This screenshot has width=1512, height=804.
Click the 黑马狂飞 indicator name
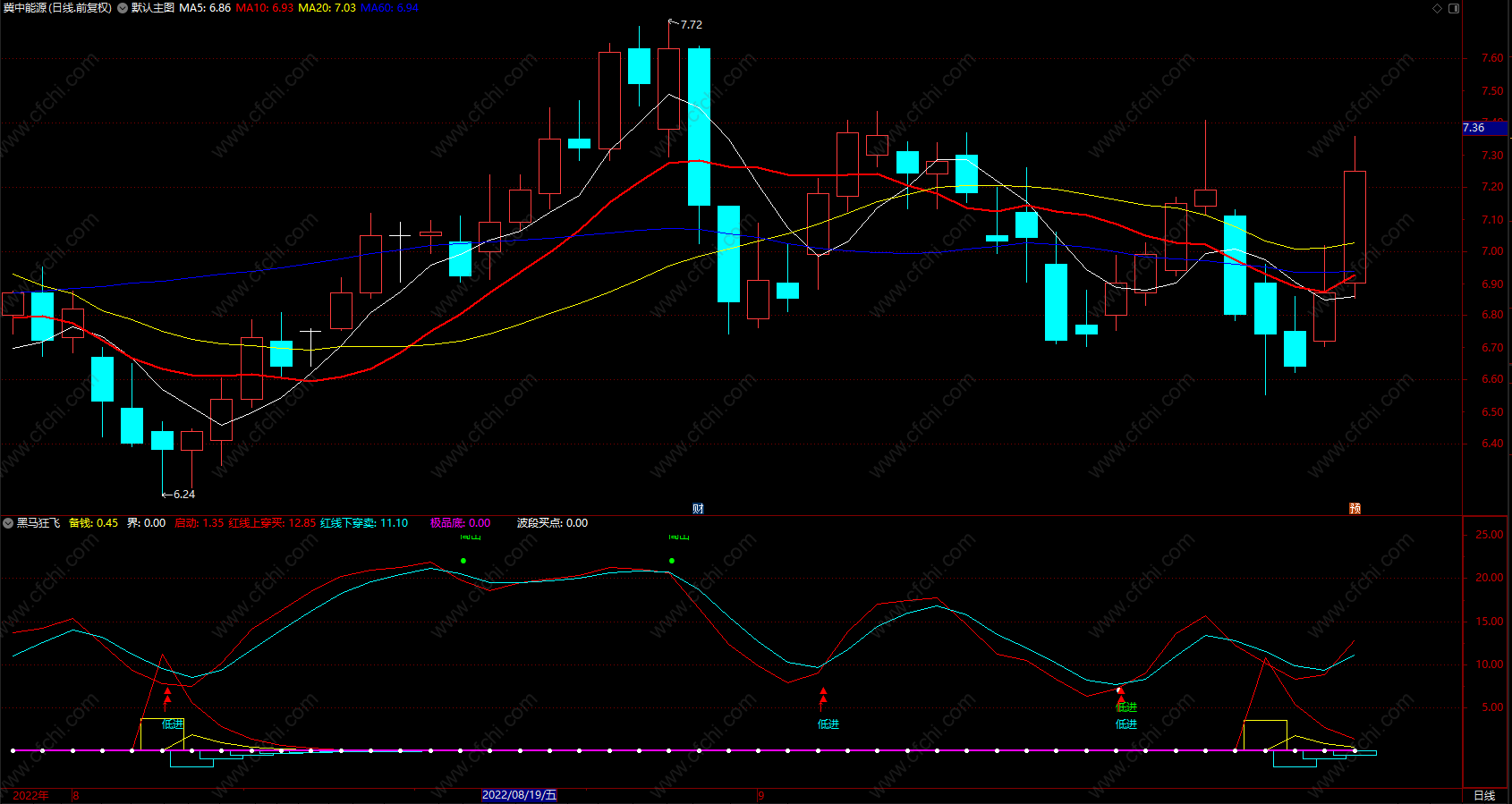tap(38, 523)
